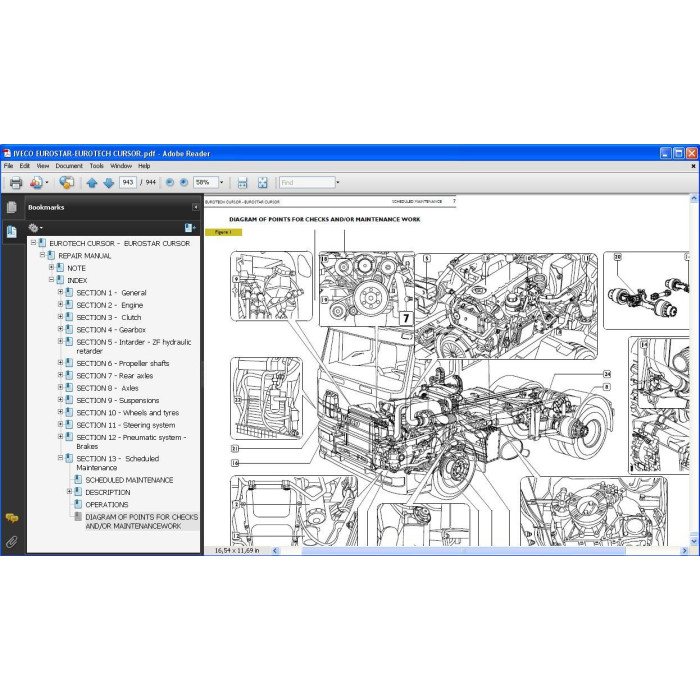Open the Find options dropdown arrow
The image size is (700, 700).
(x=338, y=182)
